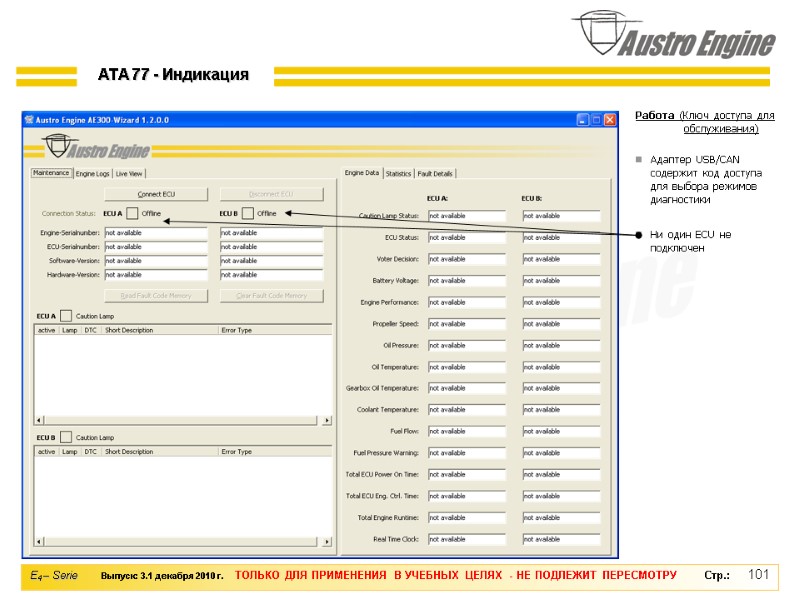Switch to the Live View tab
Screen dimensions: 800x600
(x=129, y=173)
